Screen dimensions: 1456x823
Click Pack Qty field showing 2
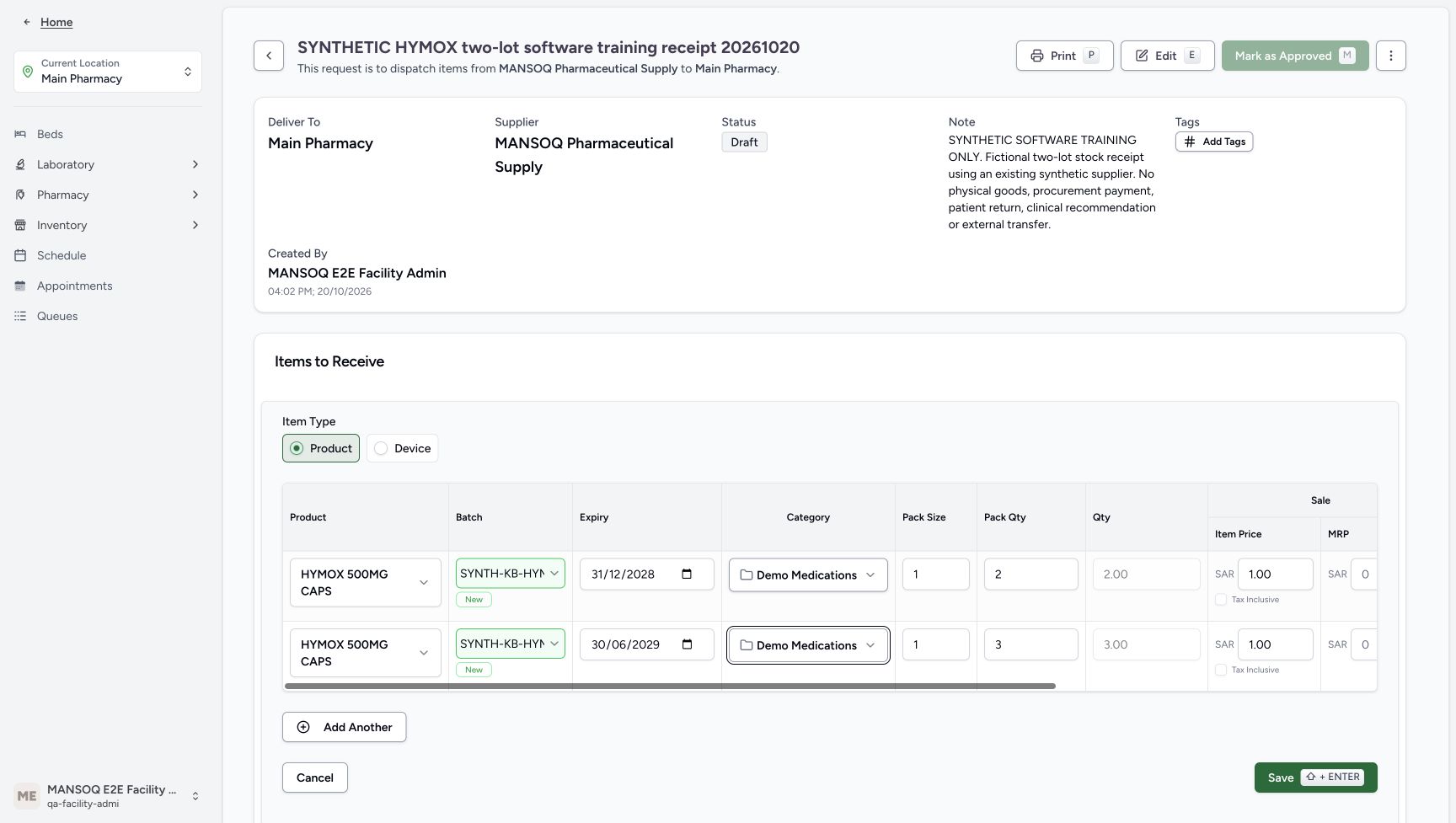tap(1031, 574)
